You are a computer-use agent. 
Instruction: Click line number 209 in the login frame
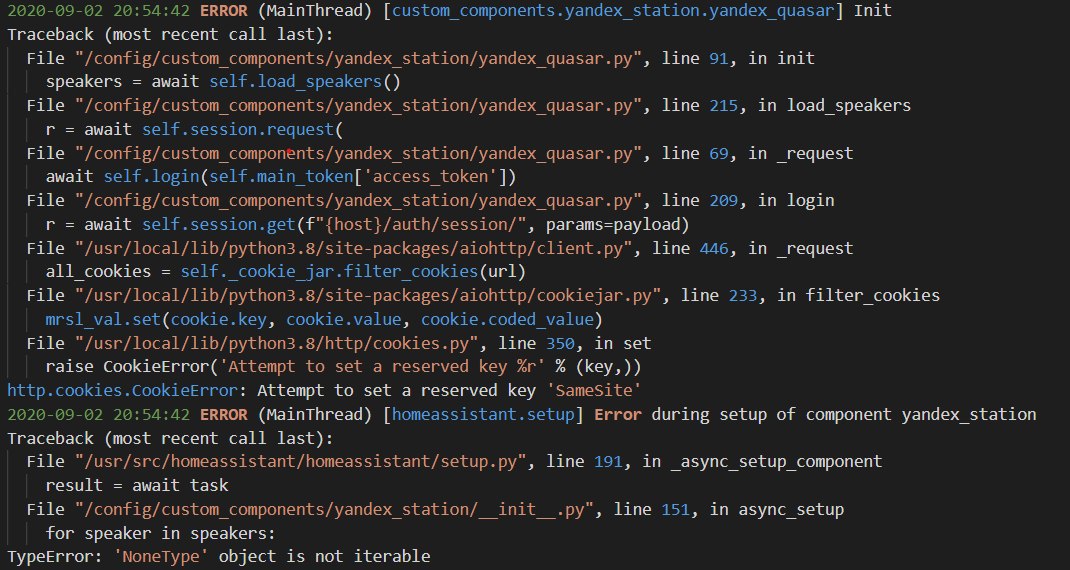[x=723, y=201]
